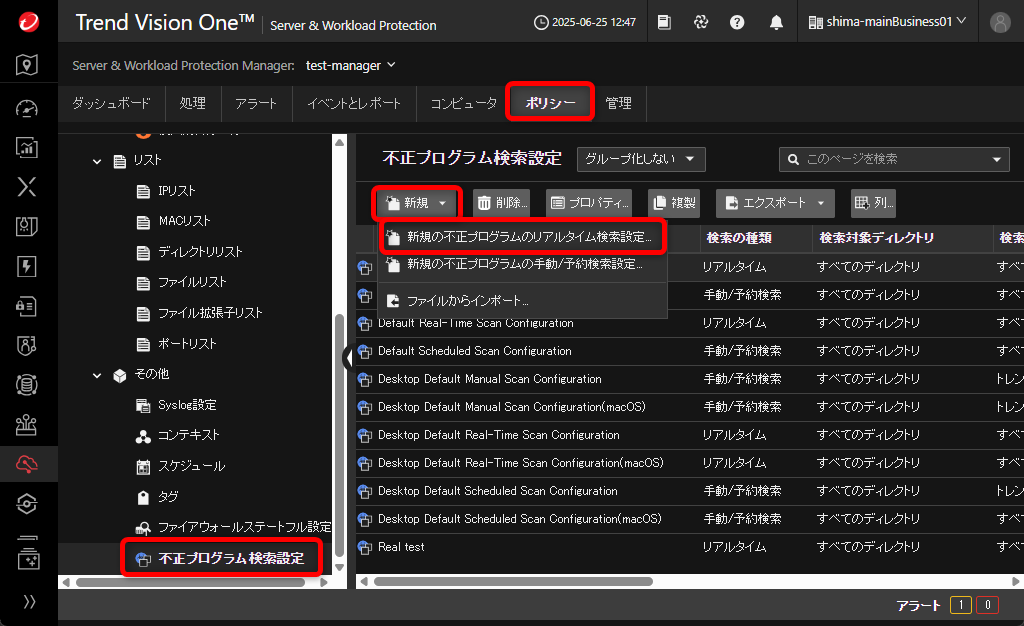Click the alert count badge showing 1
The width and height of the screenshot is (1024, 626).
961,605
